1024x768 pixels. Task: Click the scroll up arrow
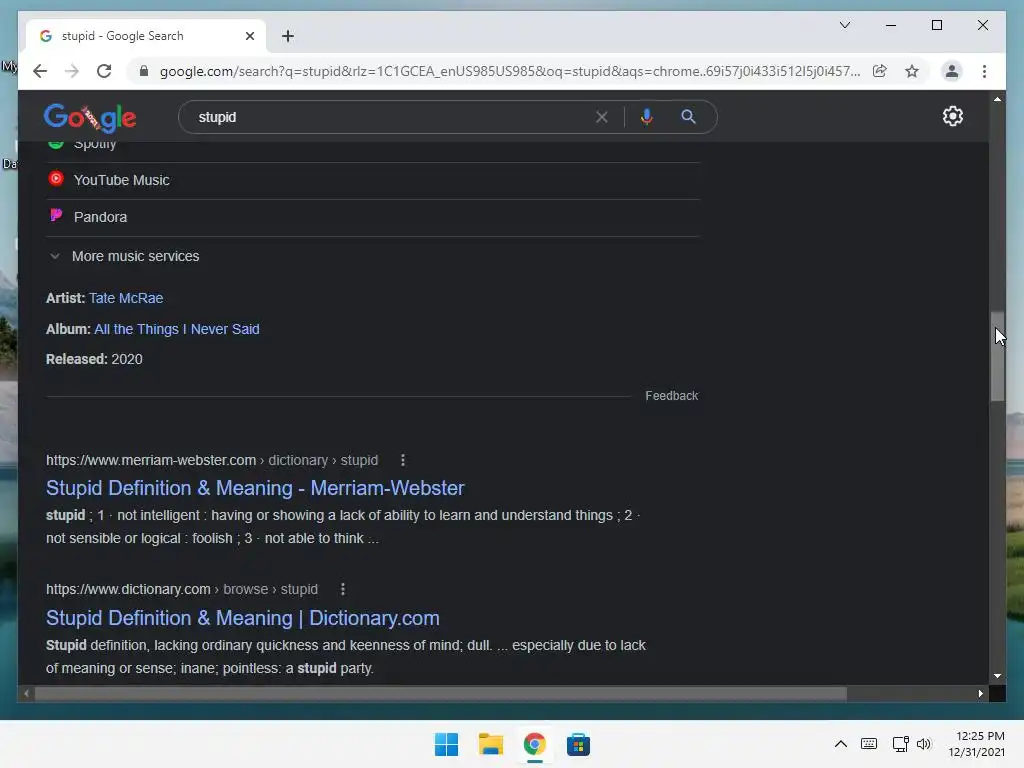pyautogui.click(x=997, y=99)
